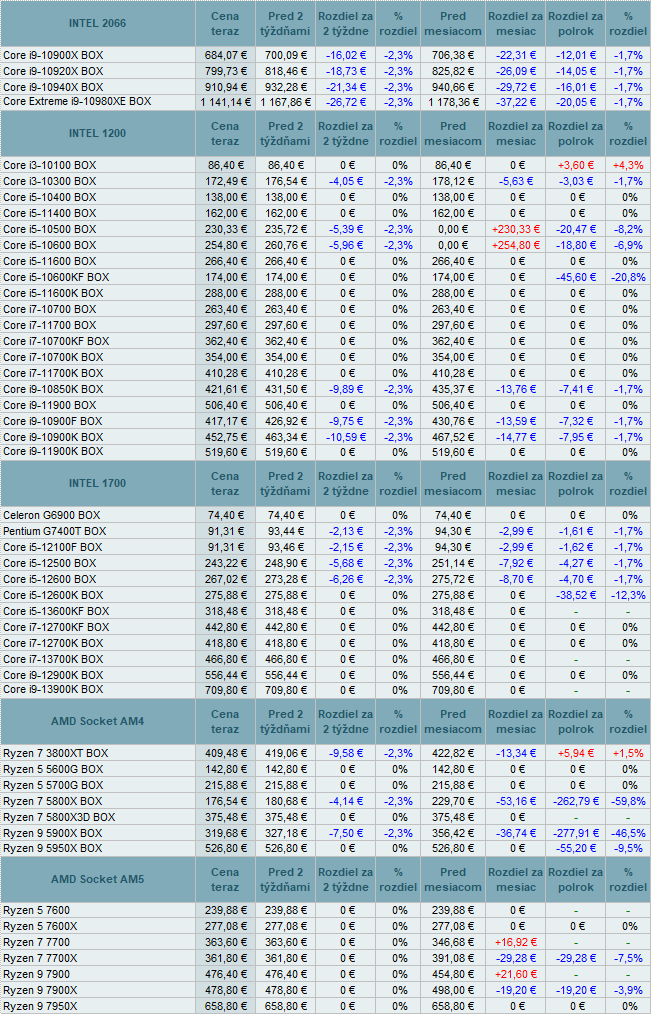Click the +230,33 € monthly difference value
Viewport: 651px width, 1014px height.
516,229
